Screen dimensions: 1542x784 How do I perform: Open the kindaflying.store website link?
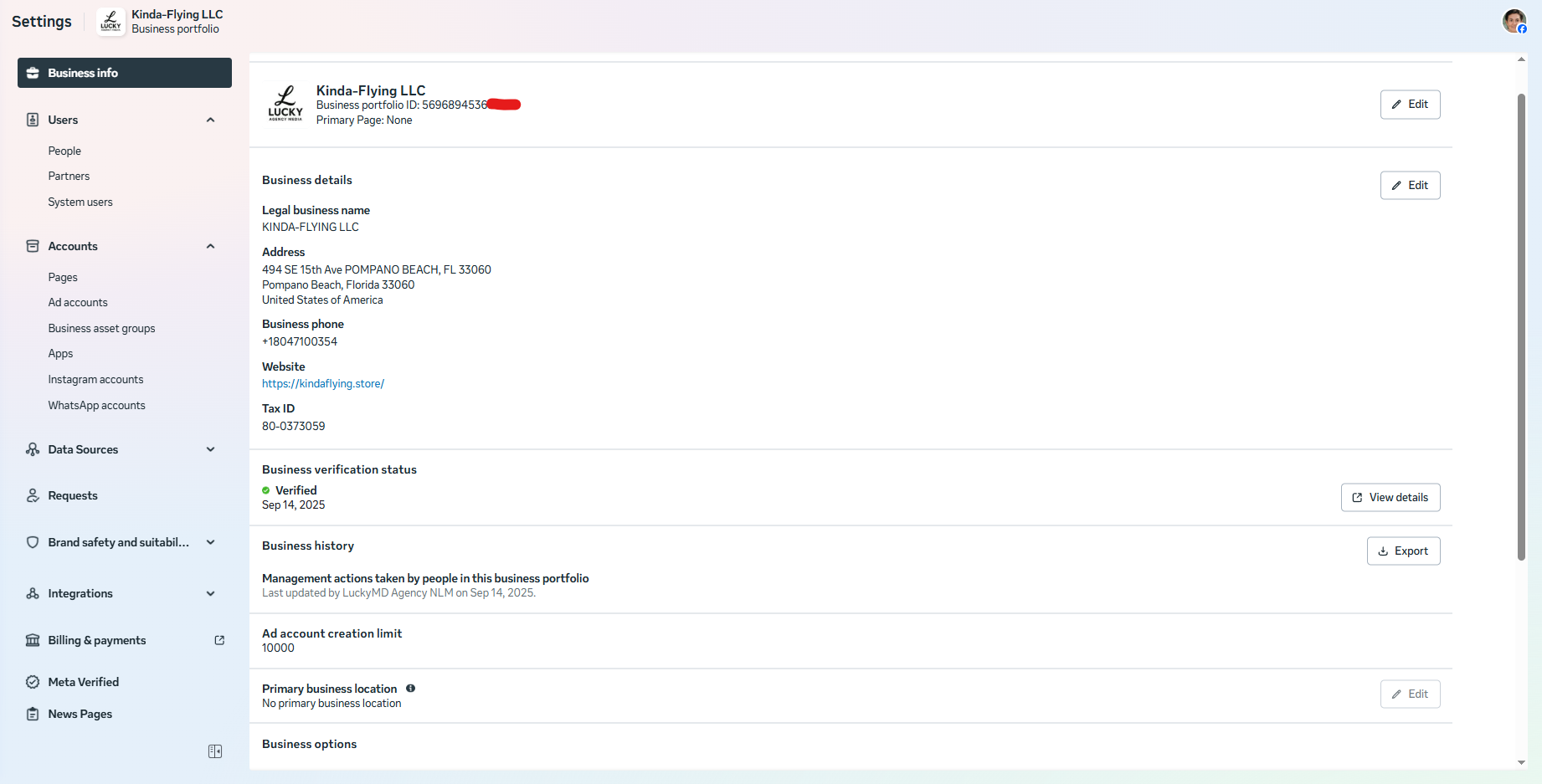pos(323,383)
